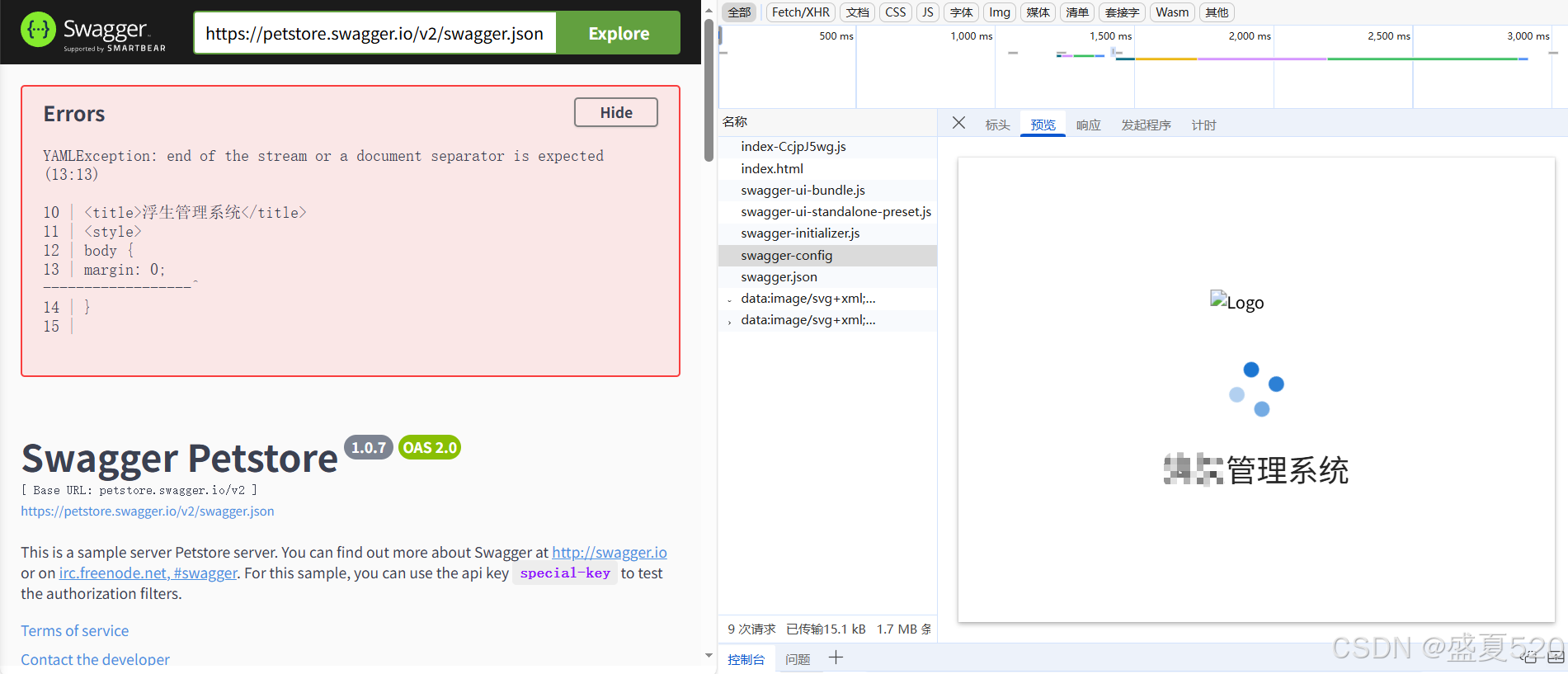Switch to the 响应 tab
1568x674 pixels.
(x=1088, y=125)
